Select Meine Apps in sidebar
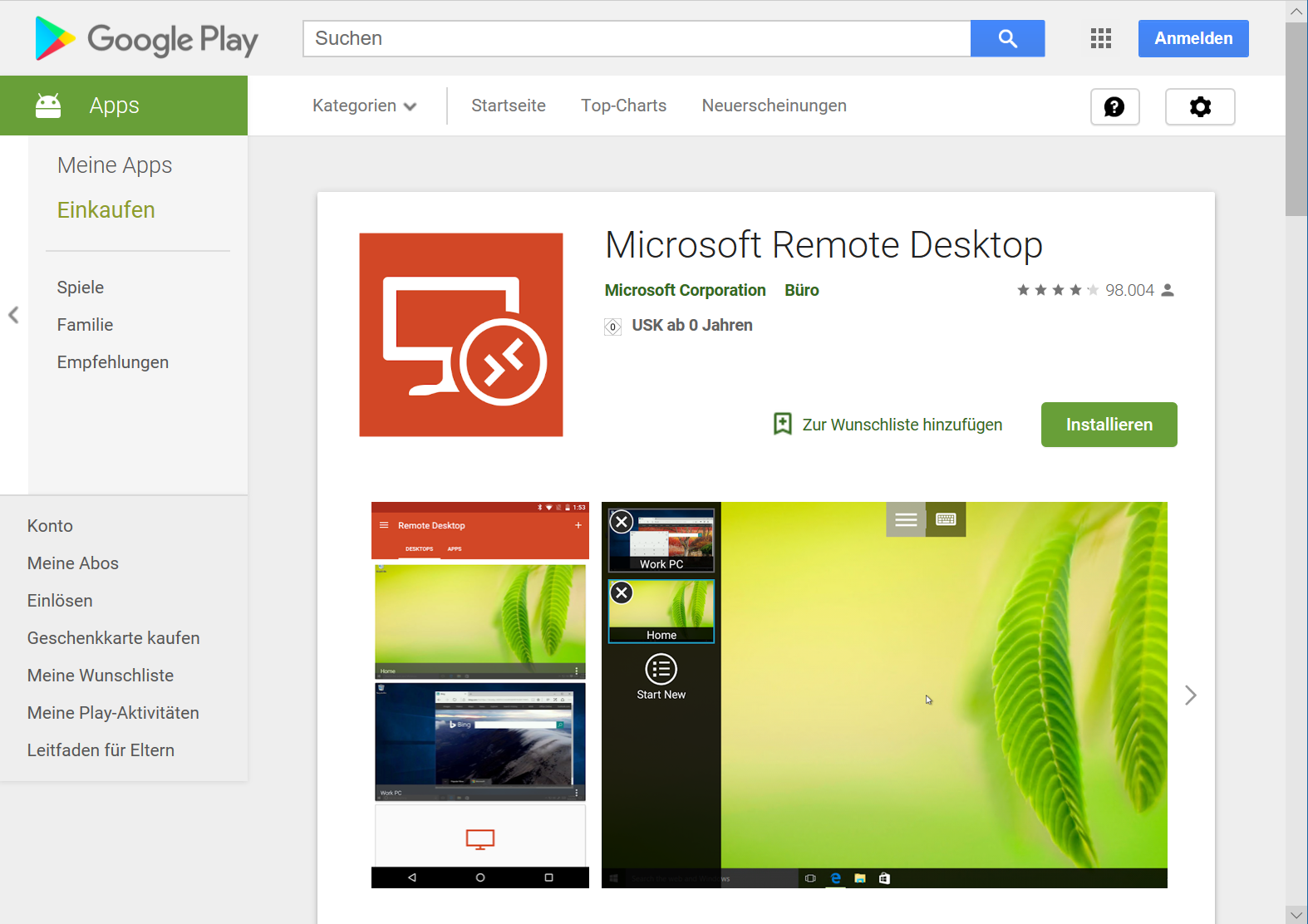1308x924 pixels. pyautogui.click(x=115, y=165)
